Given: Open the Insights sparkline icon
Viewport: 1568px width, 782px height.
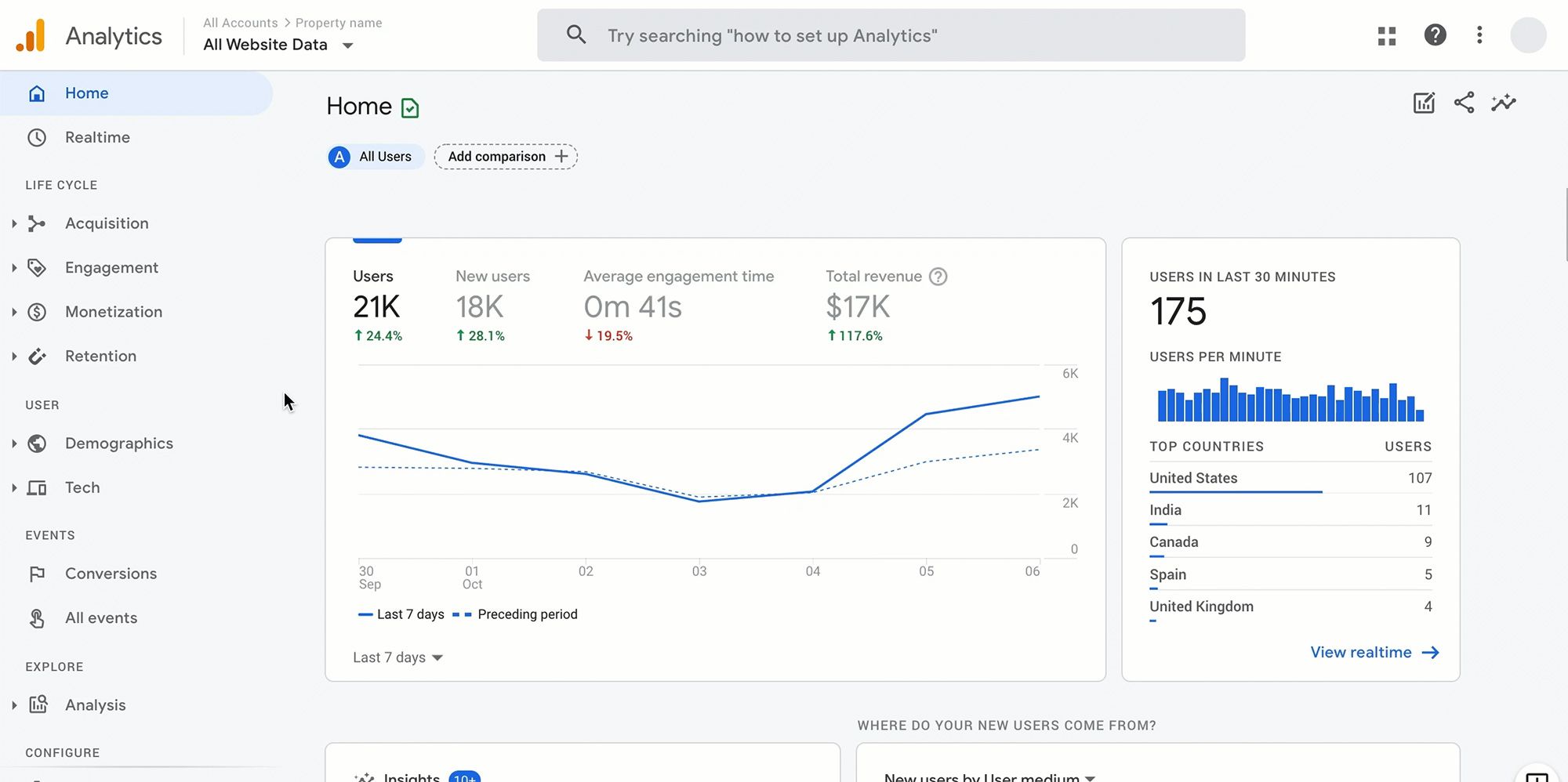Looking at the screenshot, I should pos(1503,103).
